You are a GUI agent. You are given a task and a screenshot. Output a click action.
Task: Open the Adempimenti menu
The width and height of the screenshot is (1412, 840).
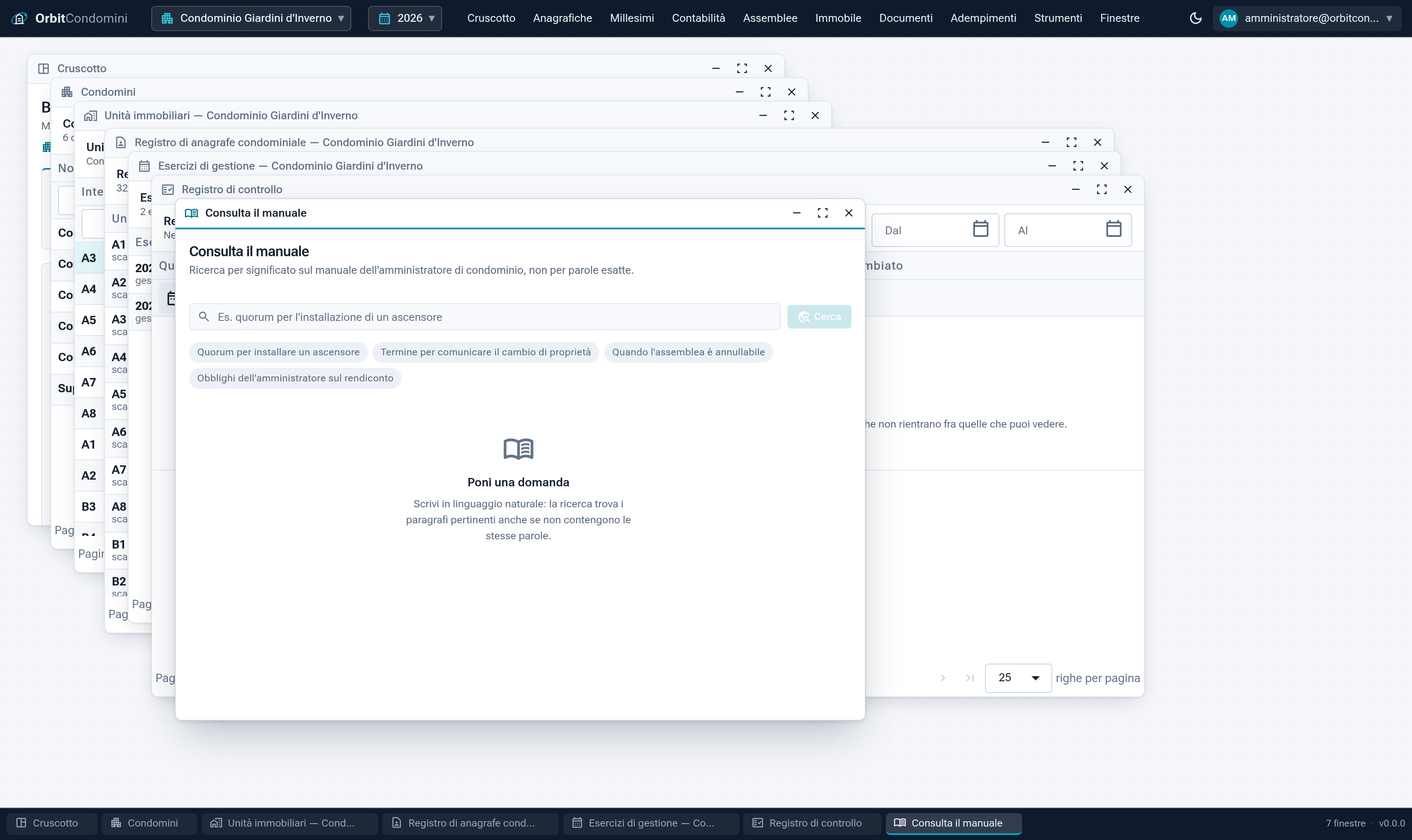pyautogui.click(x=983, y=18)
